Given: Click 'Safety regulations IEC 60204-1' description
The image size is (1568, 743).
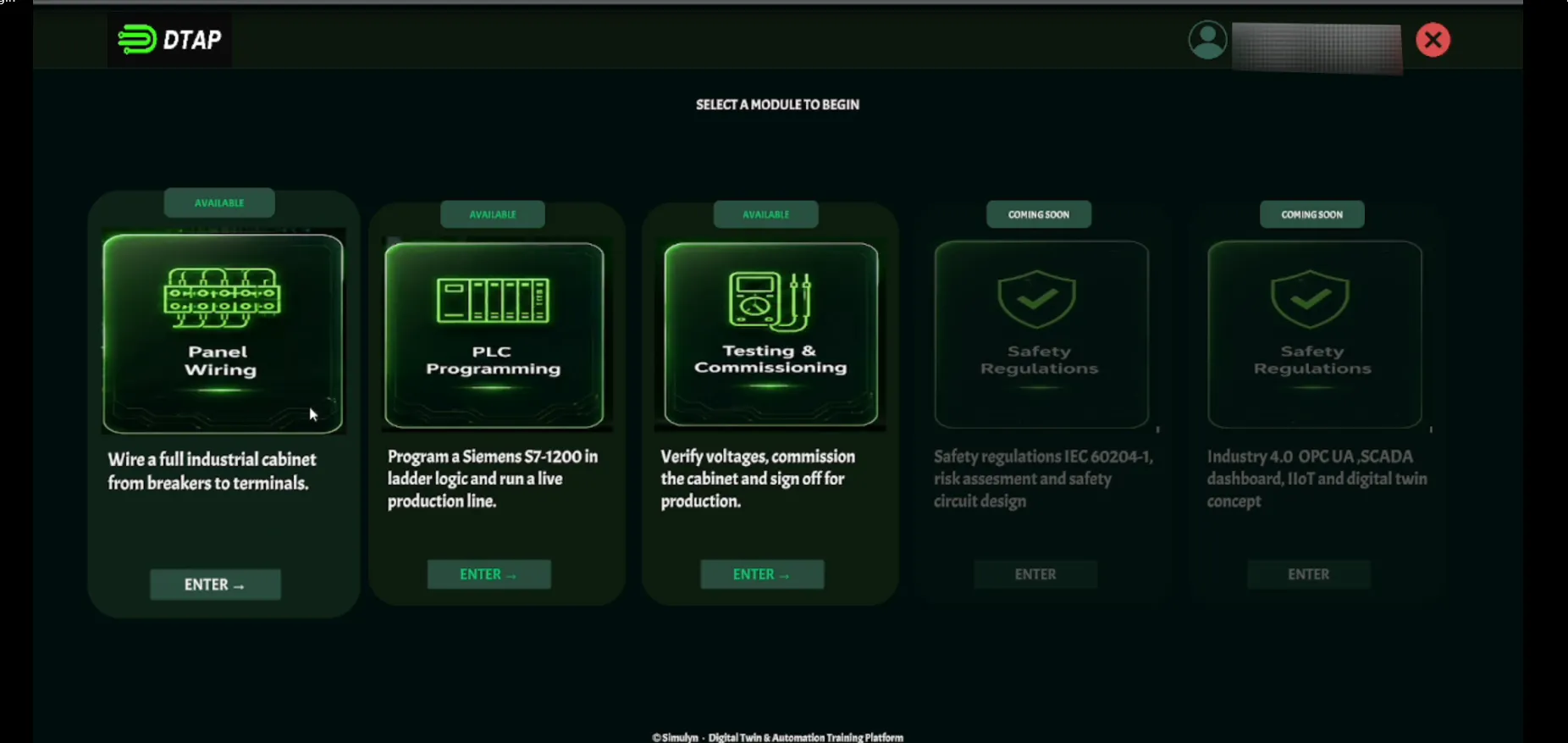Looking at the screenshot, I should coord(1043,479).
